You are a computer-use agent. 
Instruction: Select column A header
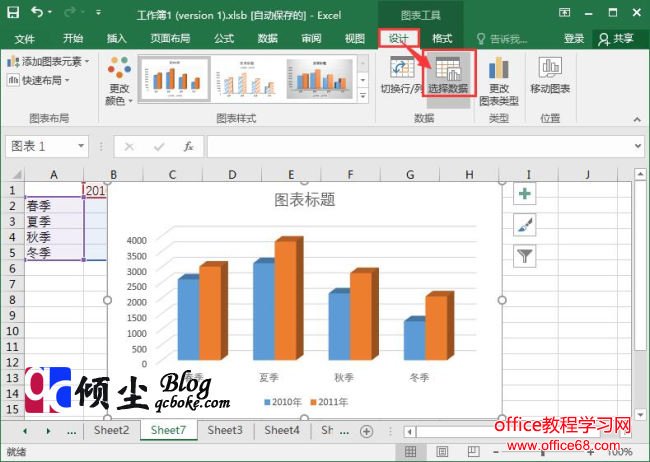(x=54, y=175)
